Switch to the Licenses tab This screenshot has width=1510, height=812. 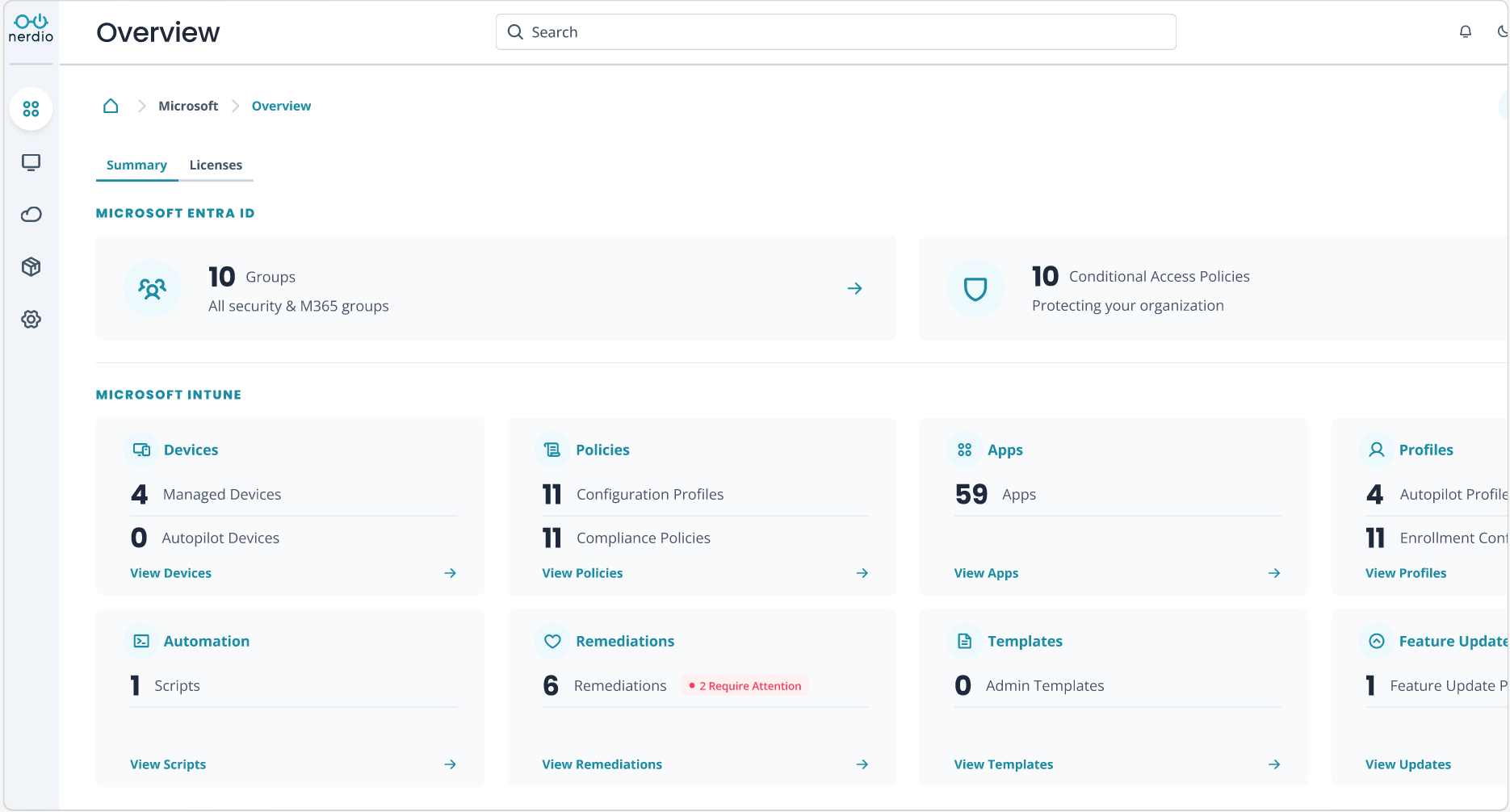click(x=216, y=165)
